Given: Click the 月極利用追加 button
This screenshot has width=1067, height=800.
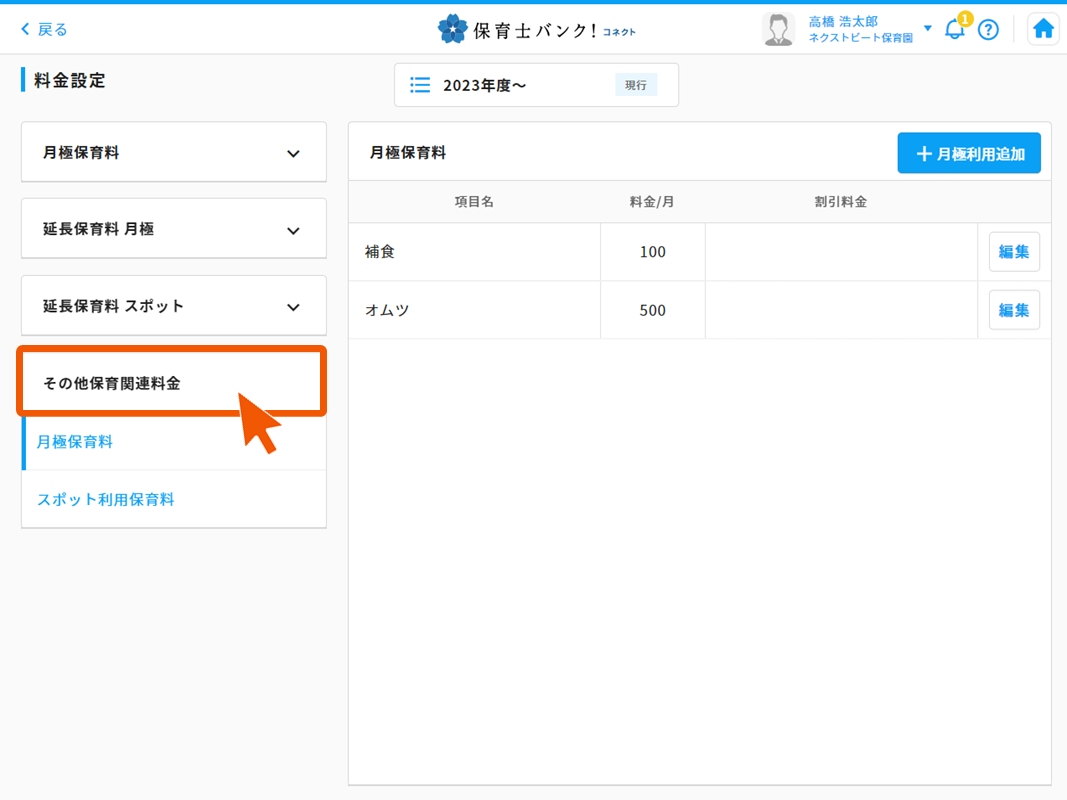Looking at the screenshot, I should click(968, 154).
